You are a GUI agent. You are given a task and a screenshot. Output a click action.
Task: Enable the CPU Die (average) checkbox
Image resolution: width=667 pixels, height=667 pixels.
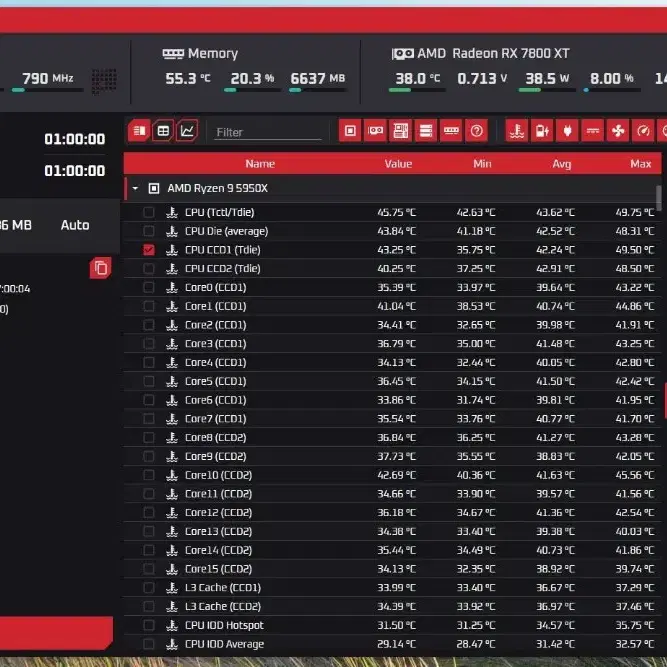tap(149, 231)
